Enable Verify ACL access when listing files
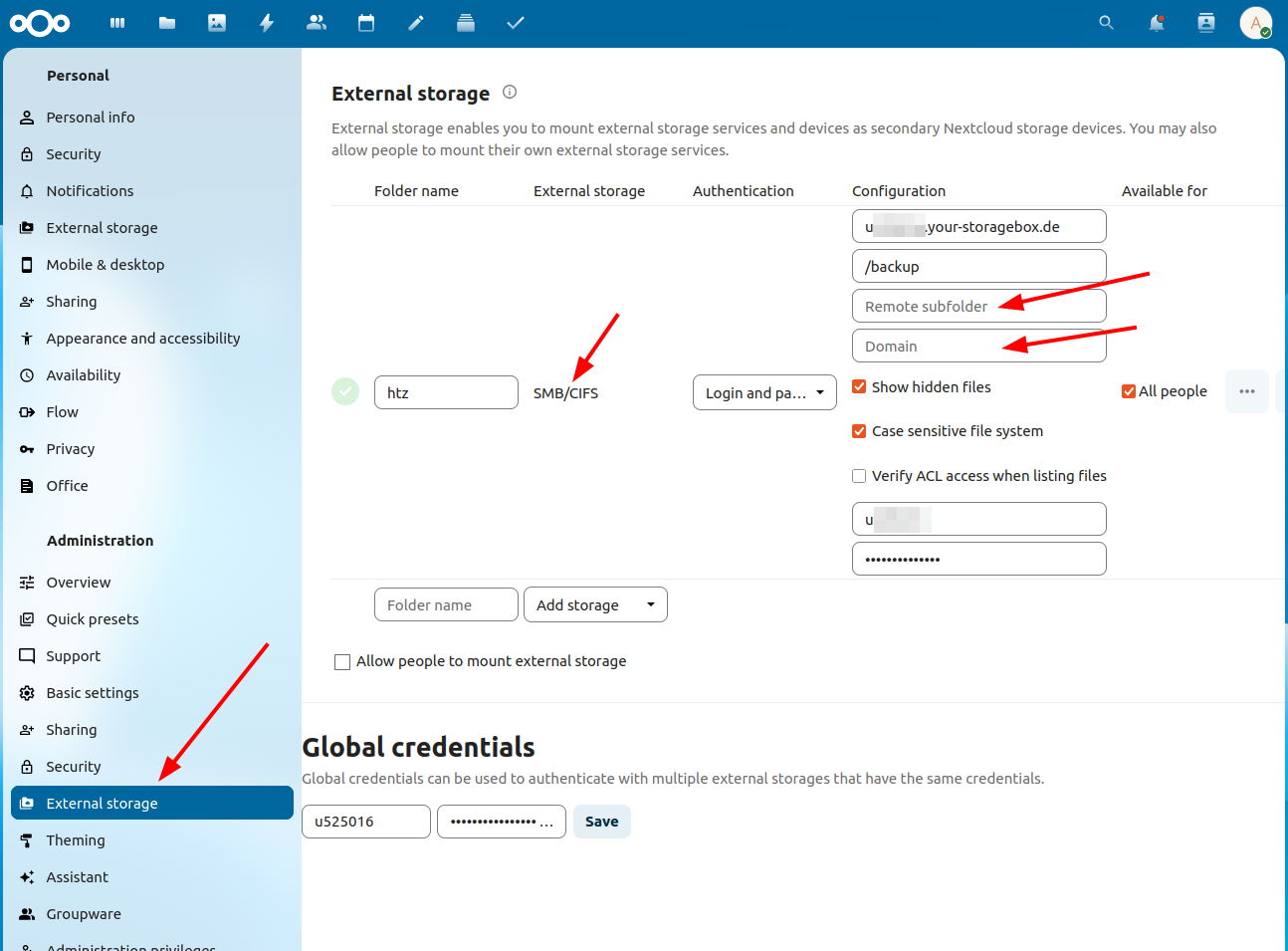Viewport: 1288px width, 951px height. pos(859,476)
